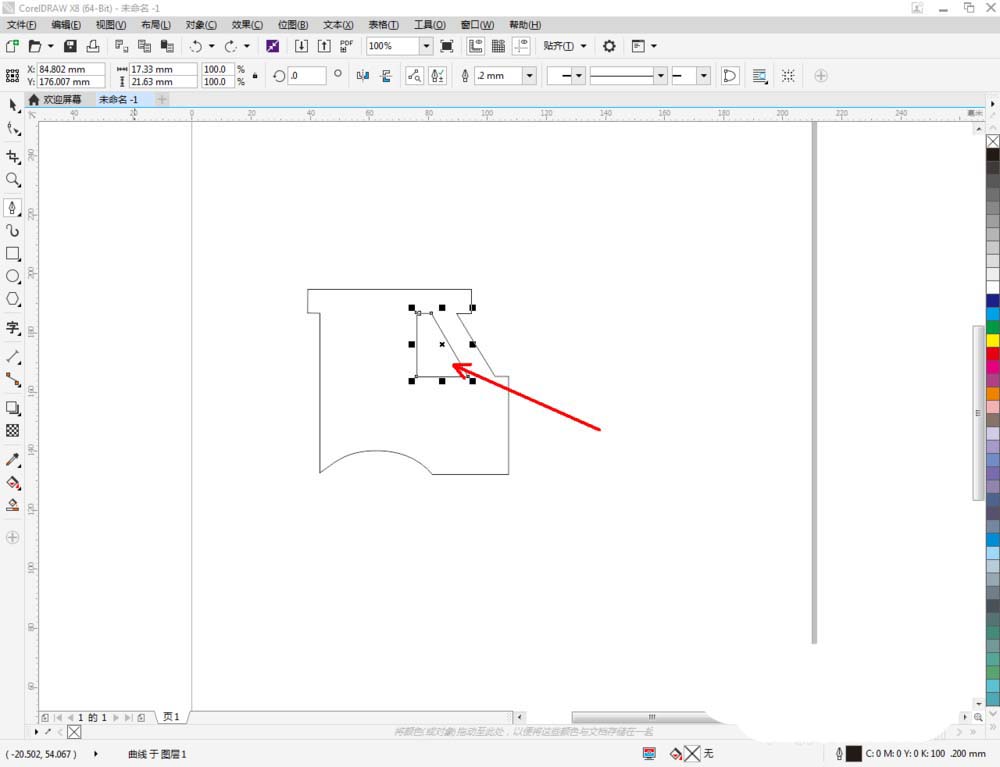Select the Rectangle tool
Screen dimensions: 1000x767
pyautogui.click(x=13, y=254)
